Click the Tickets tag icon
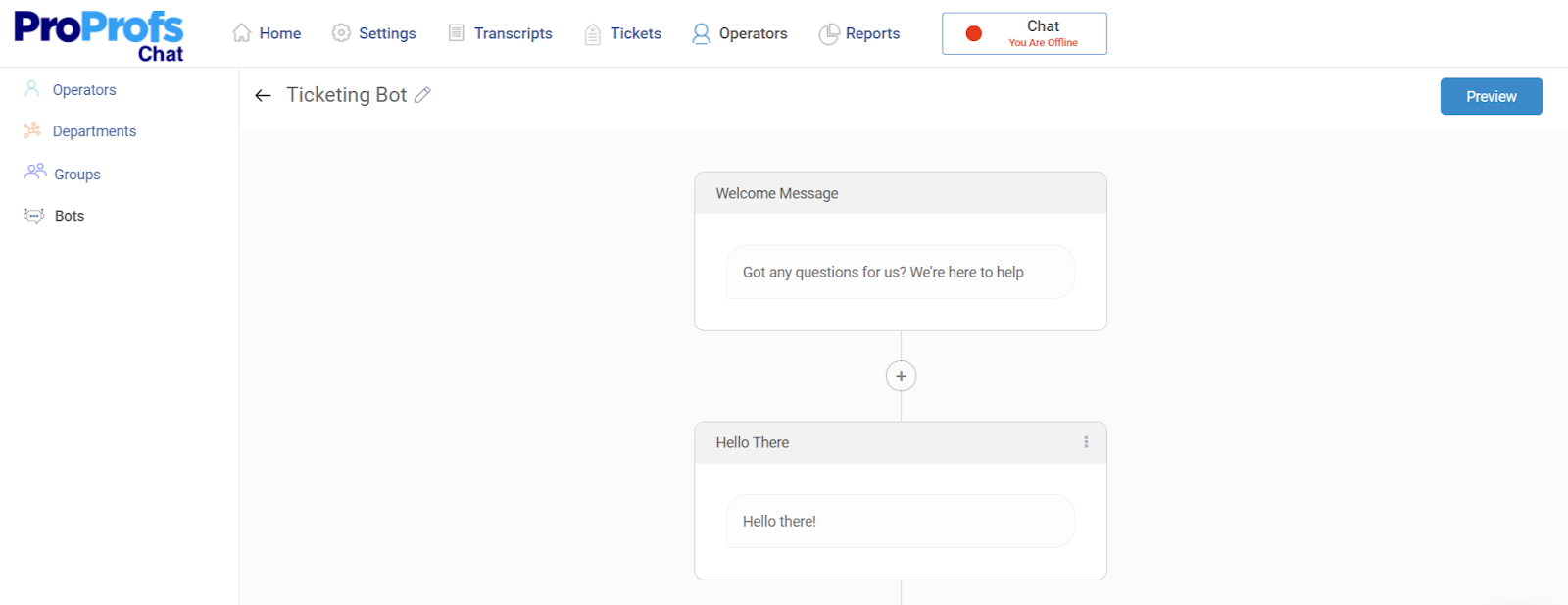 pyautogui.click(x=593, y=34)
